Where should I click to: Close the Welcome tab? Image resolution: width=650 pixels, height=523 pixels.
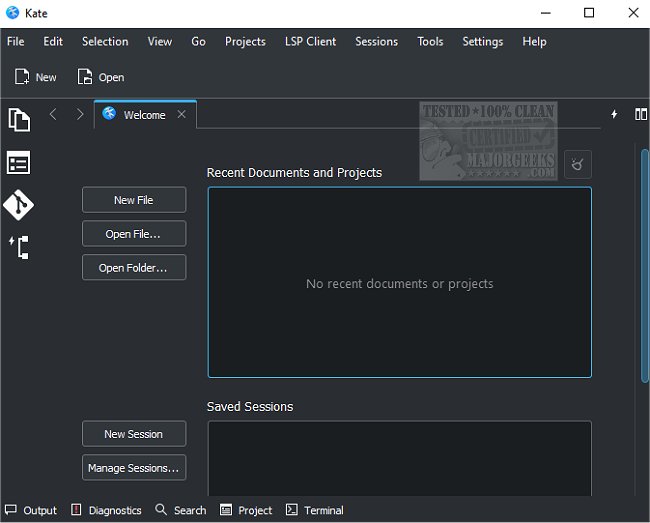click(181, 115)
